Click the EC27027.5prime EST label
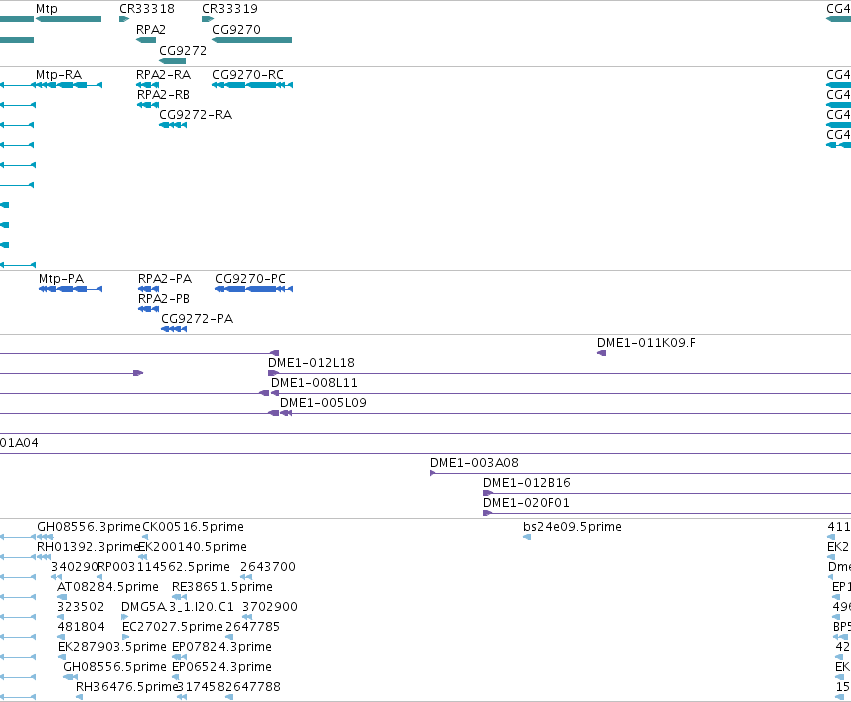 click(173, 628)
